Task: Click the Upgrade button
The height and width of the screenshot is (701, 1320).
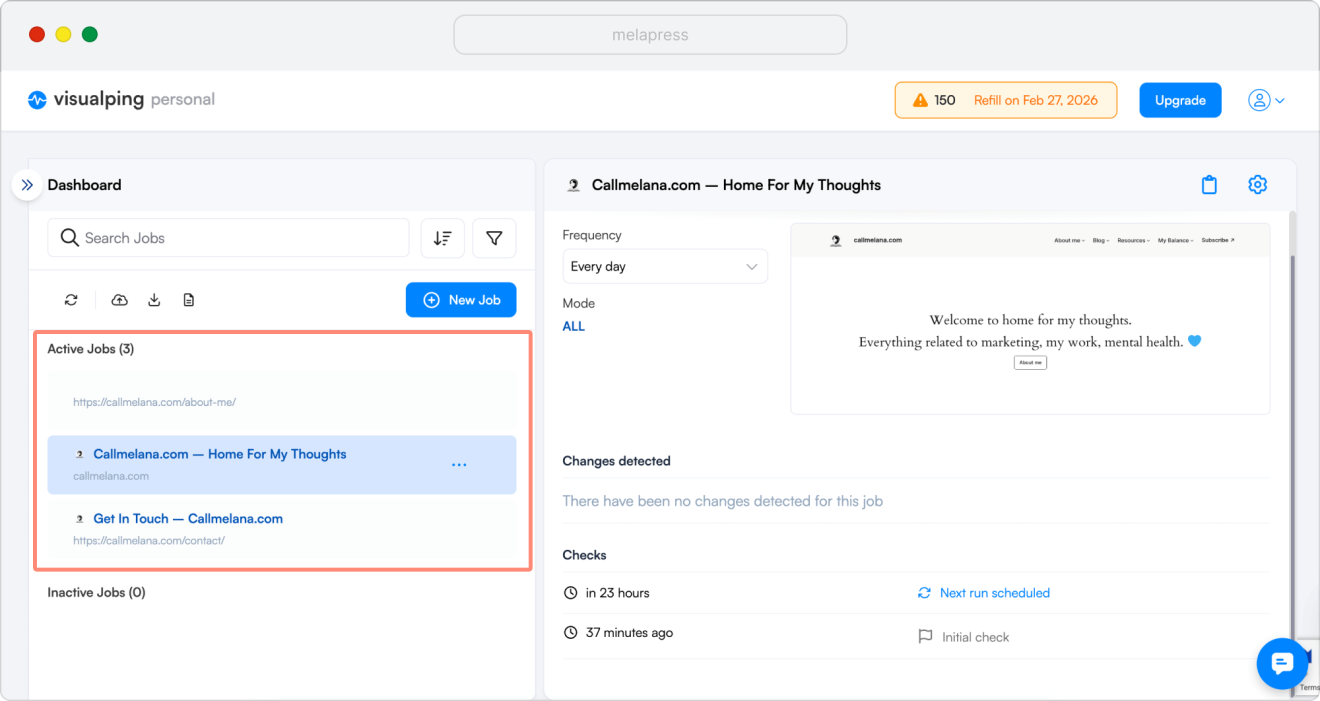Action: [1180, 100]
